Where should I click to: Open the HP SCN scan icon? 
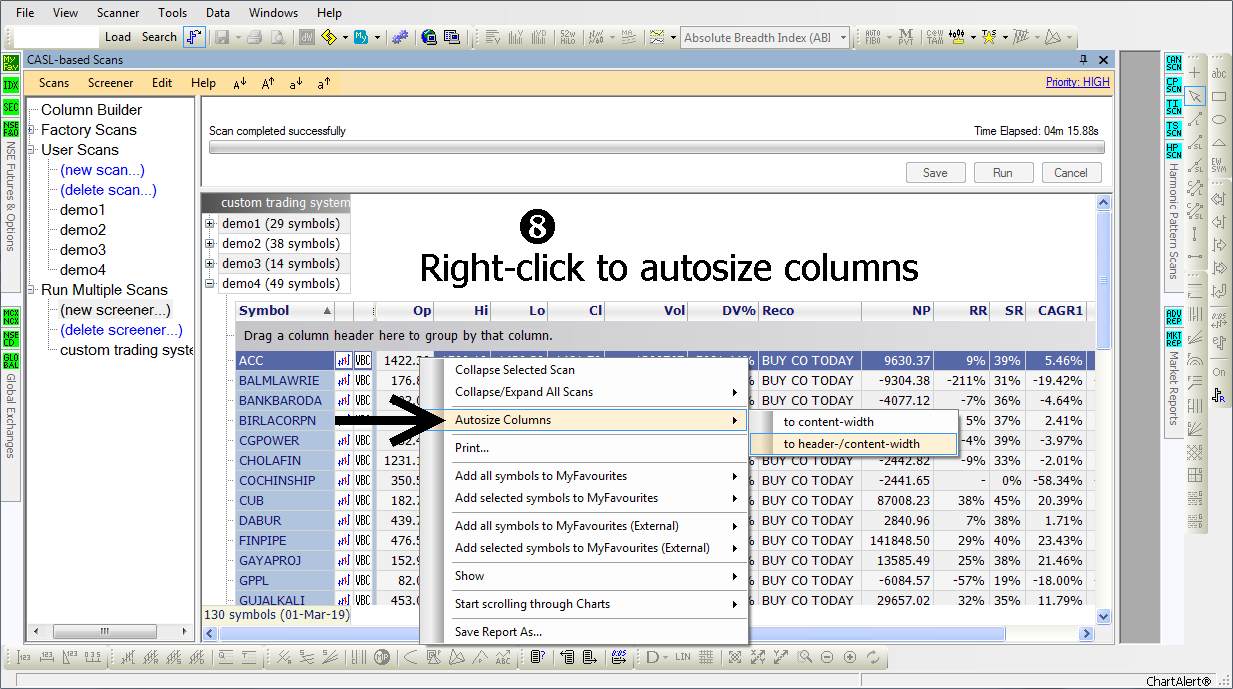1173,151
